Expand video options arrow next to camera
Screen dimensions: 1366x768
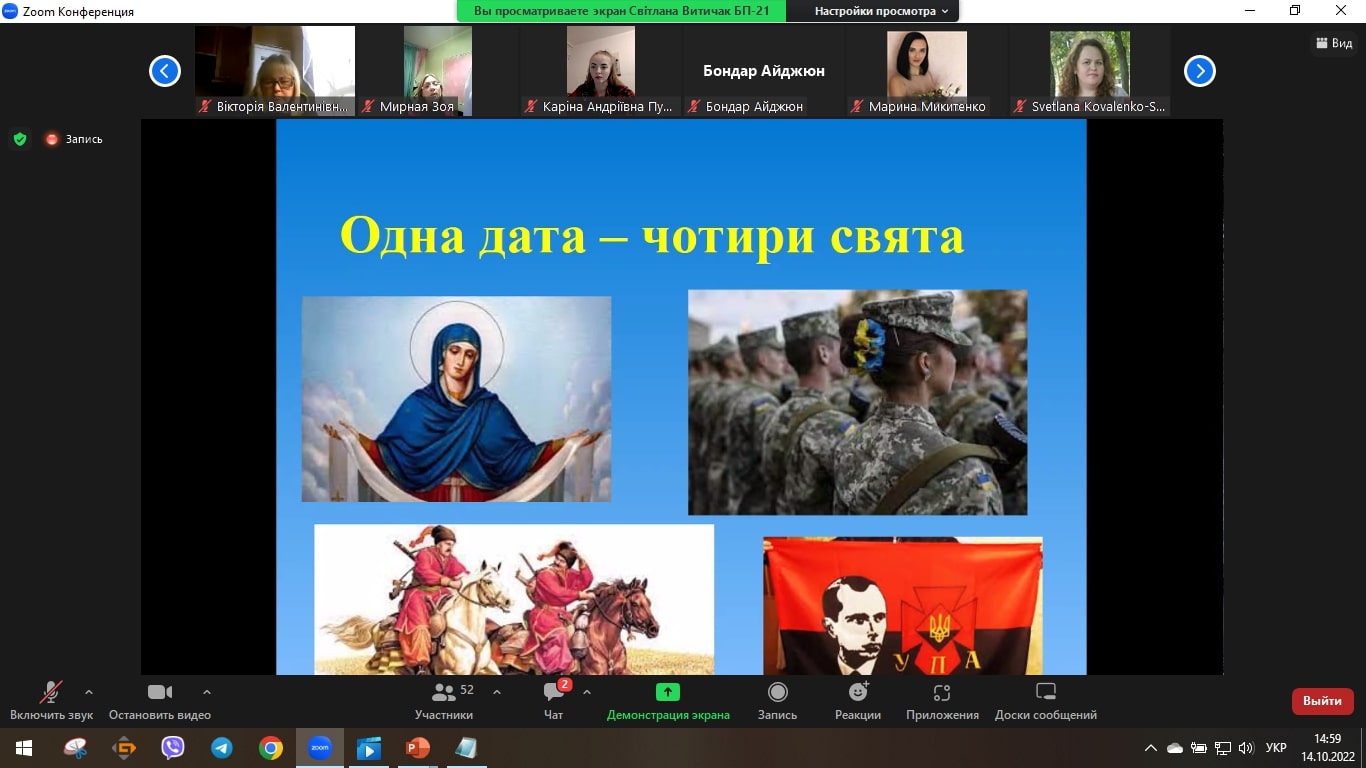click(x=207, y=691)
